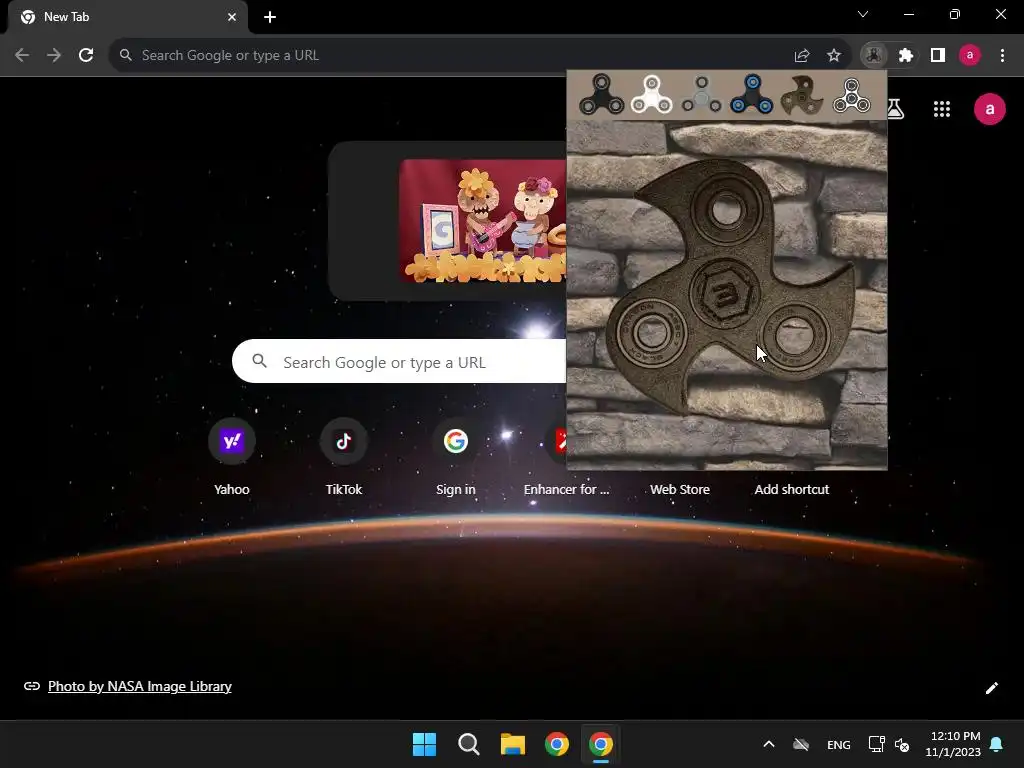Image resolution: width=1024 pixels, height=768 pixels.
Task: Click the Google Doodle image
Action: coord(483,221)
